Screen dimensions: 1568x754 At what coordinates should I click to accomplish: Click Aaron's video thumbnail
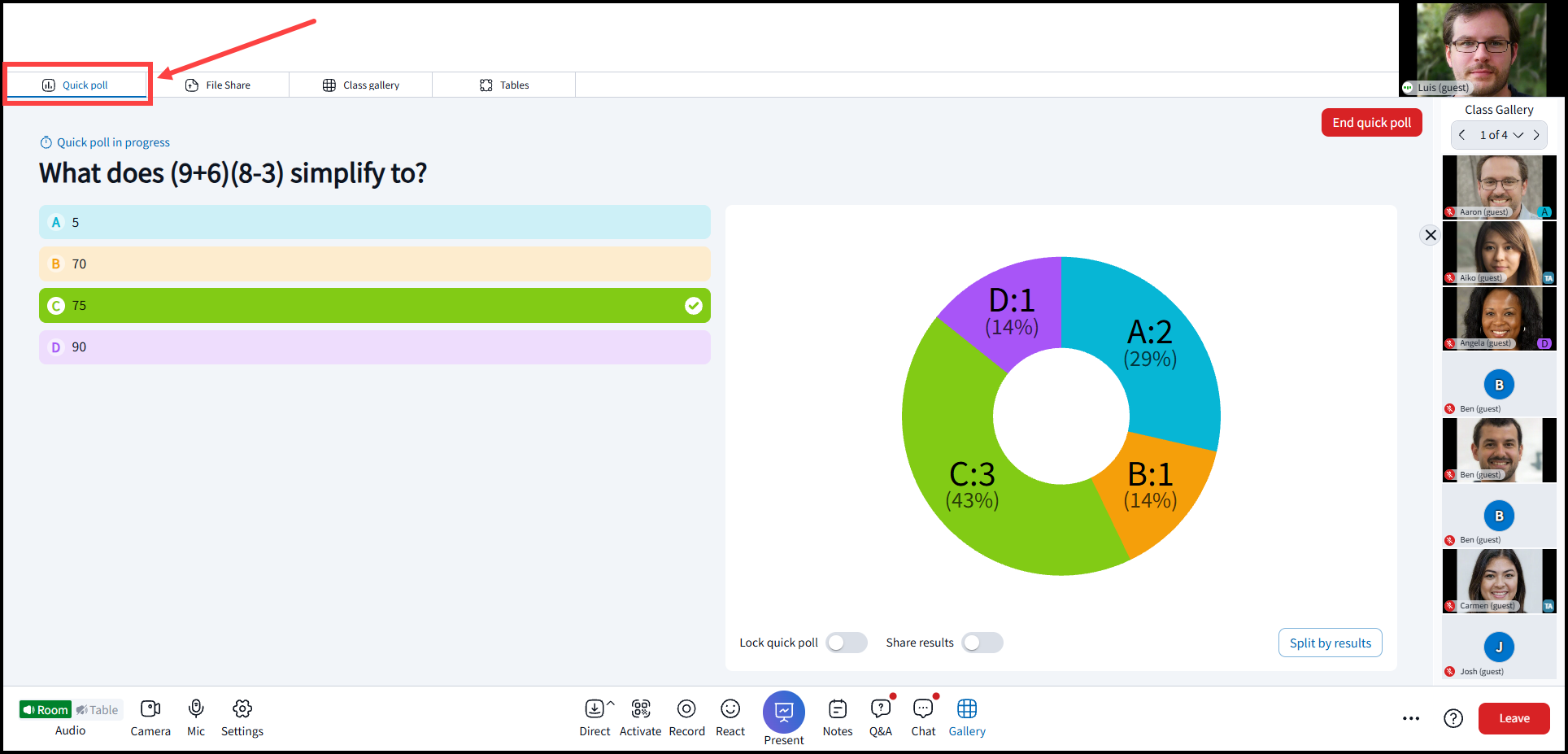coord(1499,187)
